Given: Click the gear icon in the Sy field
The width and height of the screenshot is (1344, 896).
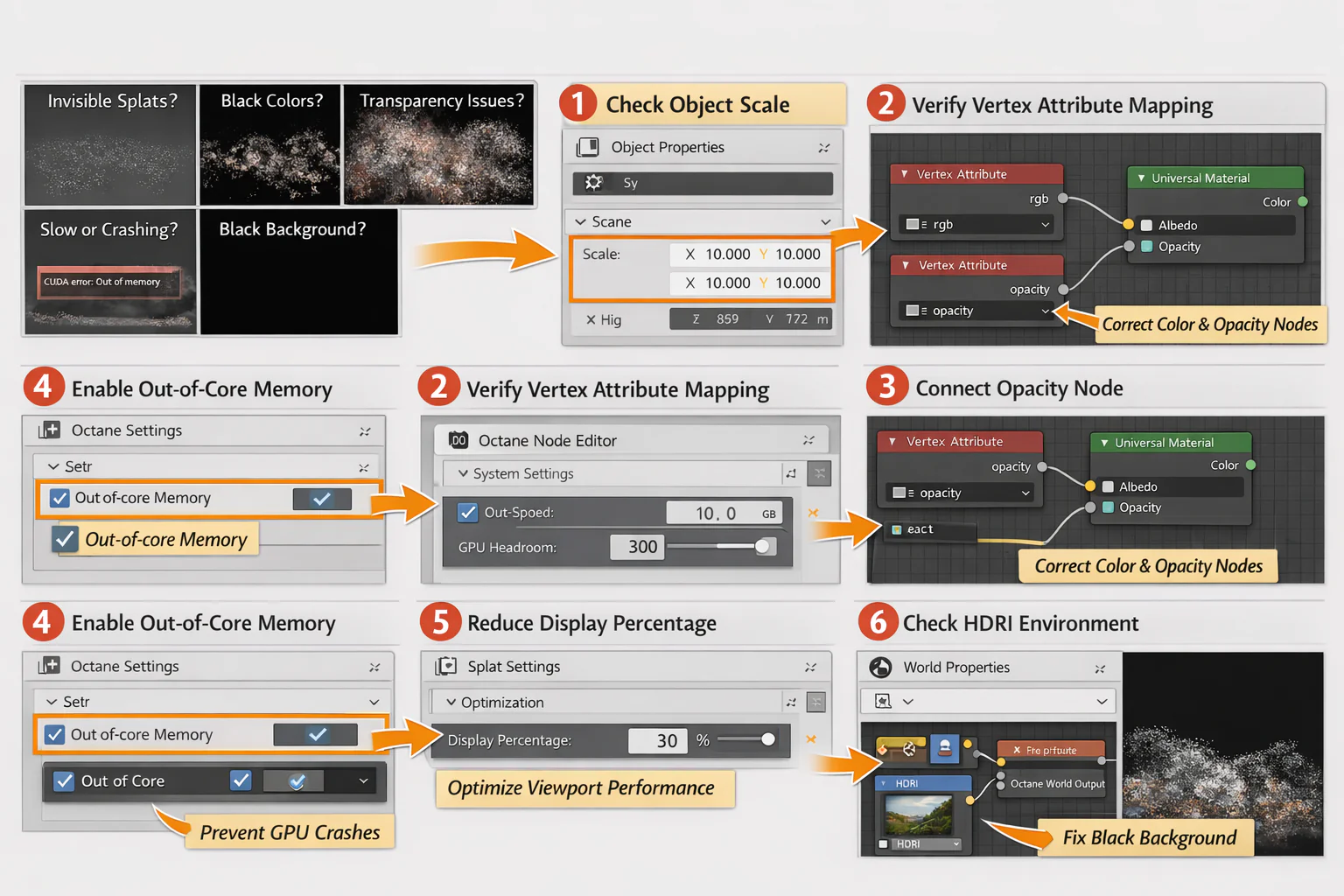Looking at the screenshot, I should tap(594, 182).
